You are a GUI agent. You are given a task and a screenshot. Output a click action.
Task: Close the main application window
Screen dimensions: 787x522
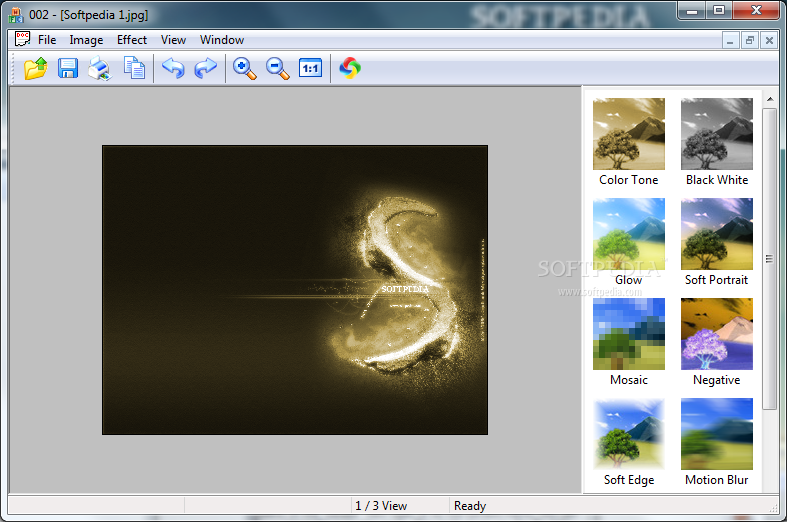pos(756,11)
